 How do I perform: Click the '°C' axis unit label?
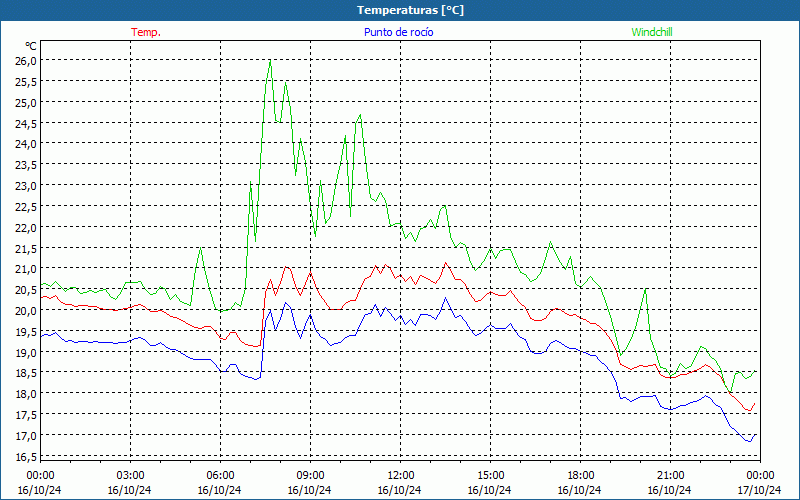coord(31,46)
